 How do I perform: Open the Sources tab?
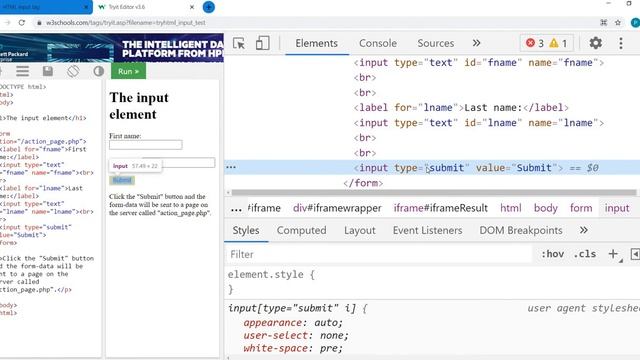point(436,43)
